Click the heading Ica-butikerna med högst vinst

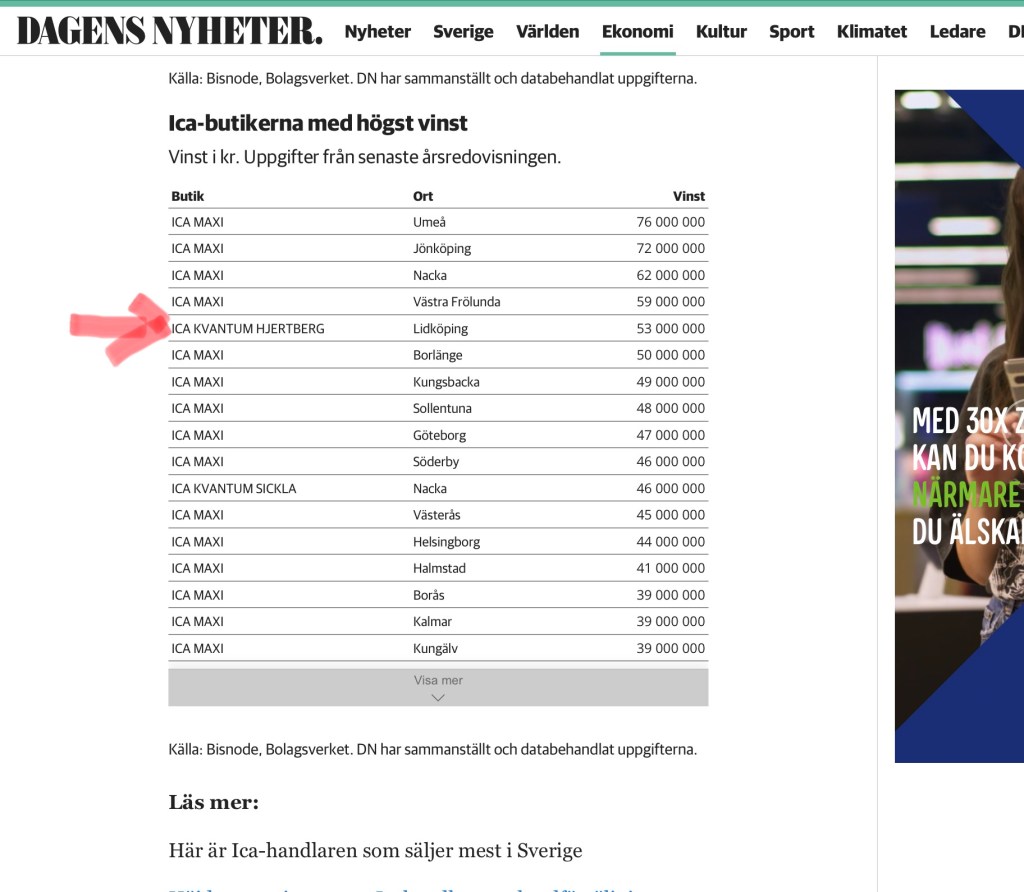318,123
